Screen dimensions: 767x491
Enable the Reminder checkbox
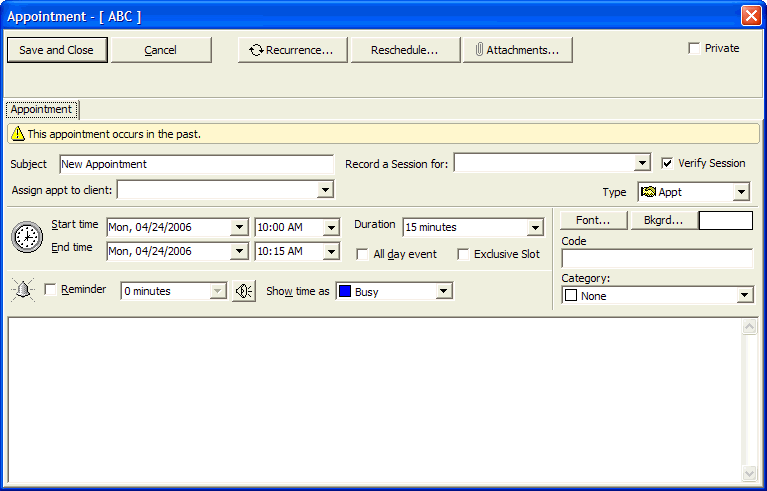pyautogui.click(x=50, y=290)
